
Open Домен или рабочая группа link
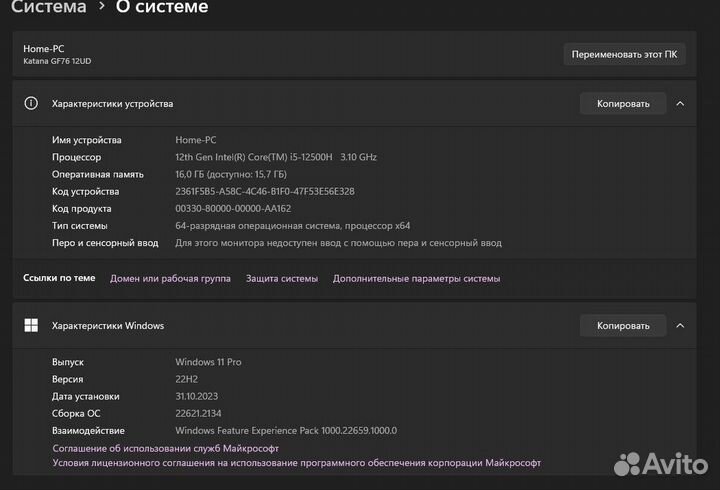(x=170, y=278)
